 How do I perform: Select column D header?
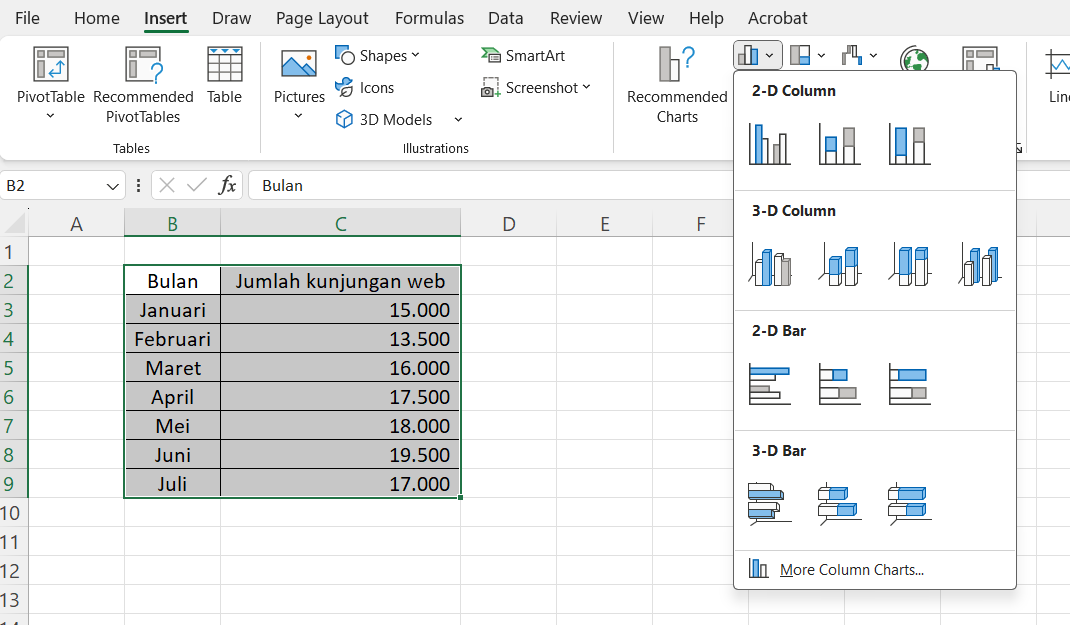point(508,223)
